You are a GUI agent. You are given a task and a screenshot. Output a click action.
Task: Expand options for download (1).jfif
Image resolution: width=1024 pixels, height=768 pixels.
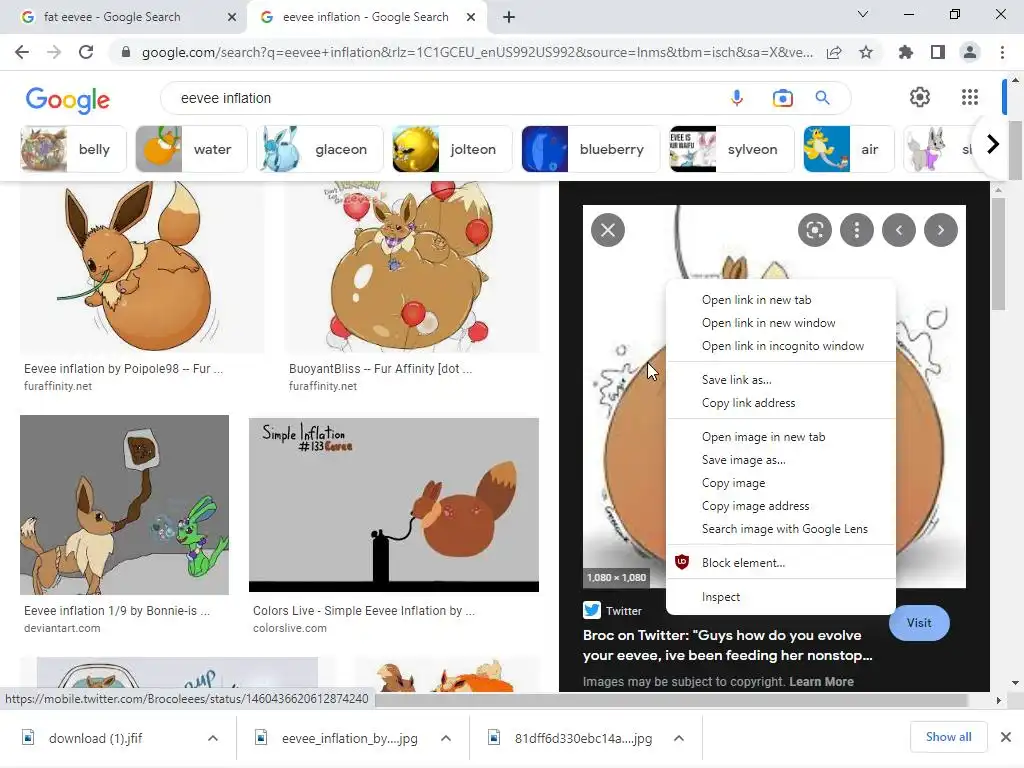(213, 738)
